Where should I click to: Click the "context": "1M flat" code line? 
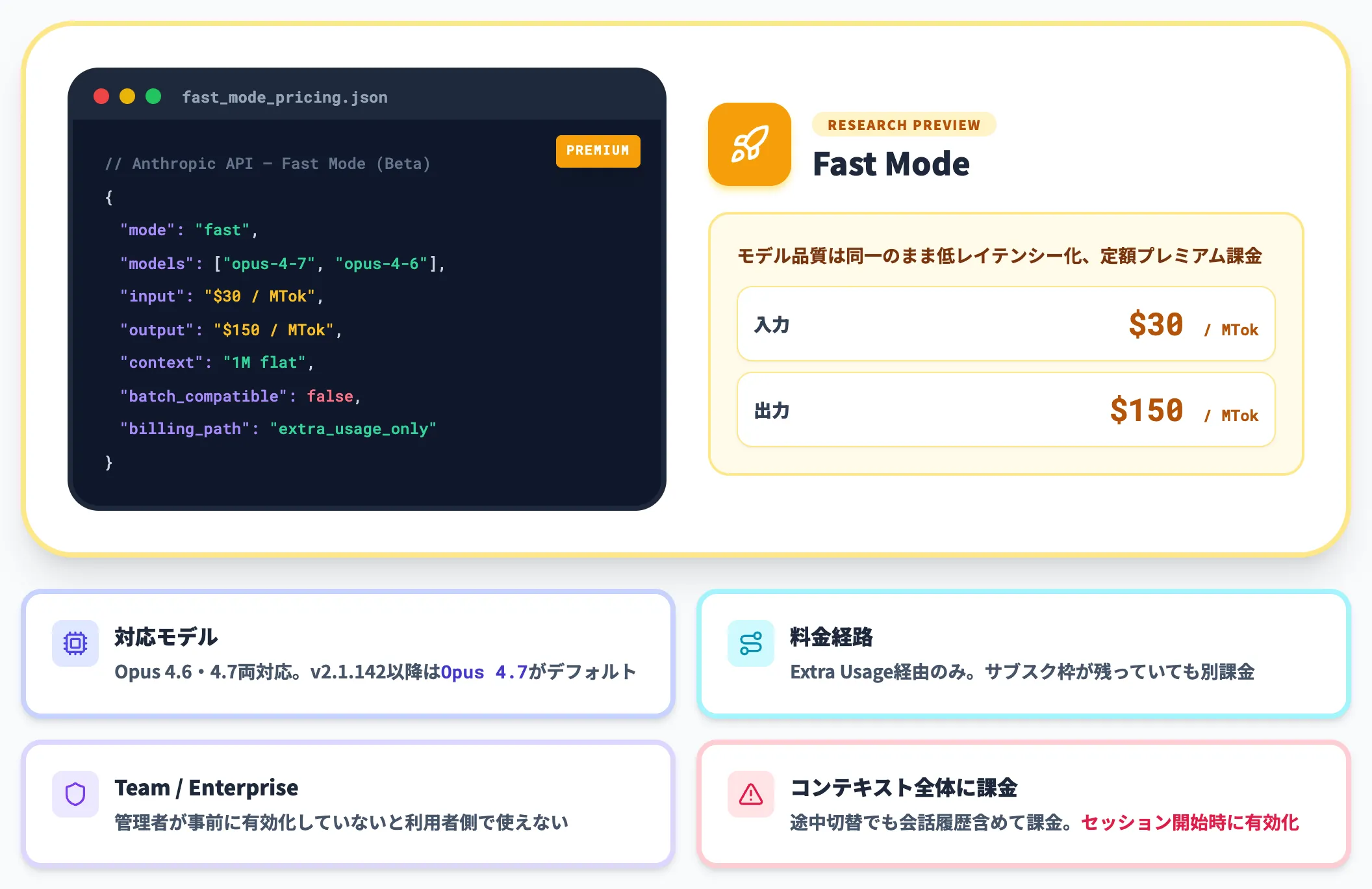click(x=217, y=363)
